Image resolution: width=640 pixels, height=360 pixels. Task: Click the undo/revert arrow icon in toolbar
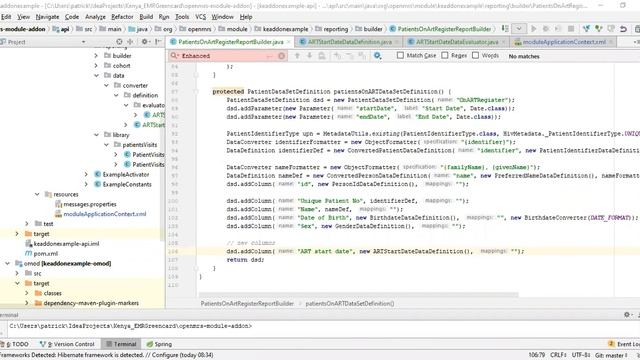[623, 29]
